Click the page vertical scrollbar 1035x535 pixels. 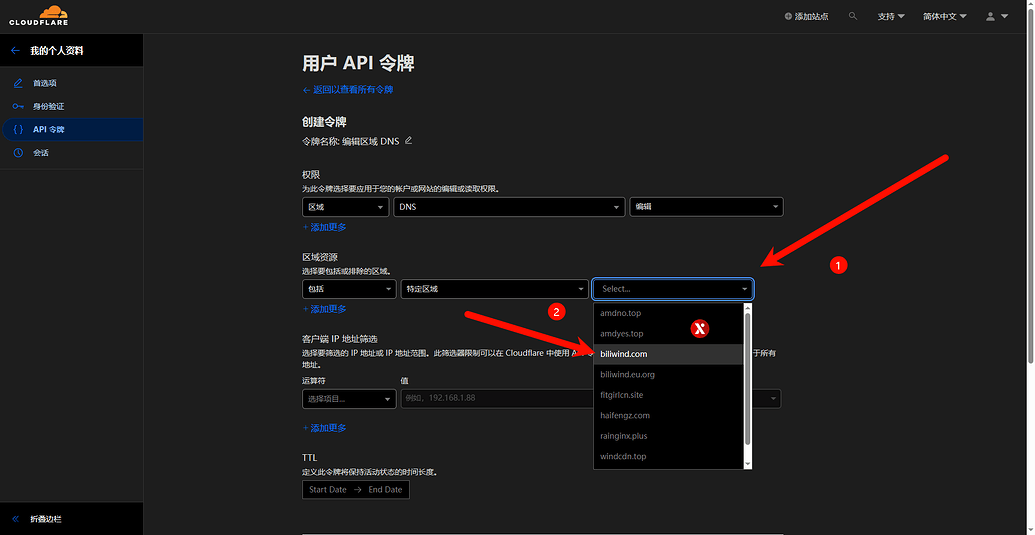(x=1030, y=187)
